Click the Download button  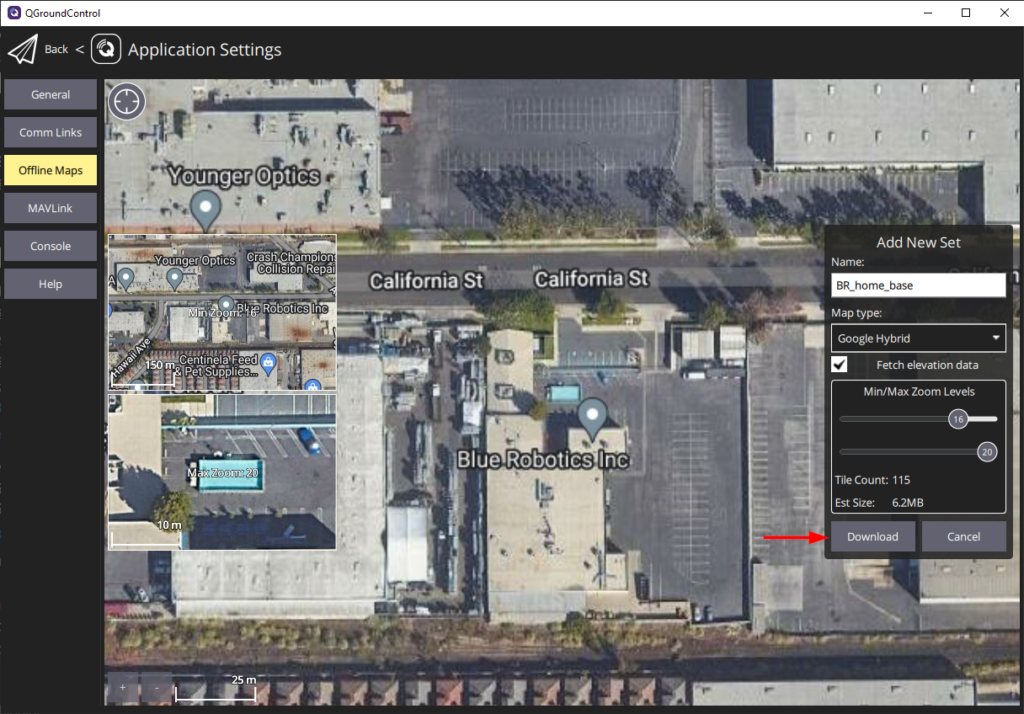tap(872, 536)
